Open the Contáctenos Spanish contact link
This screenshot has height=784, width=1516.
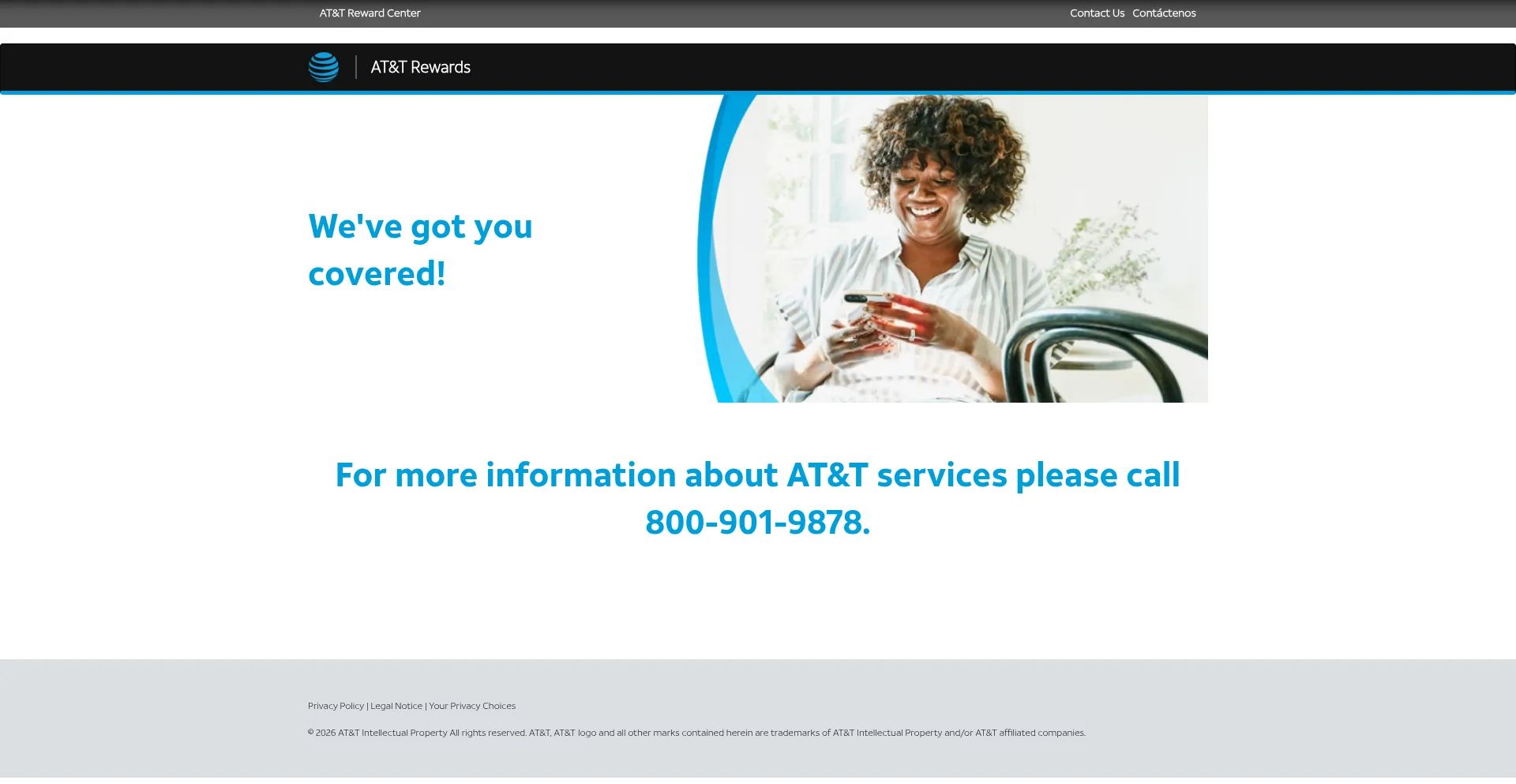(1164, 13)
